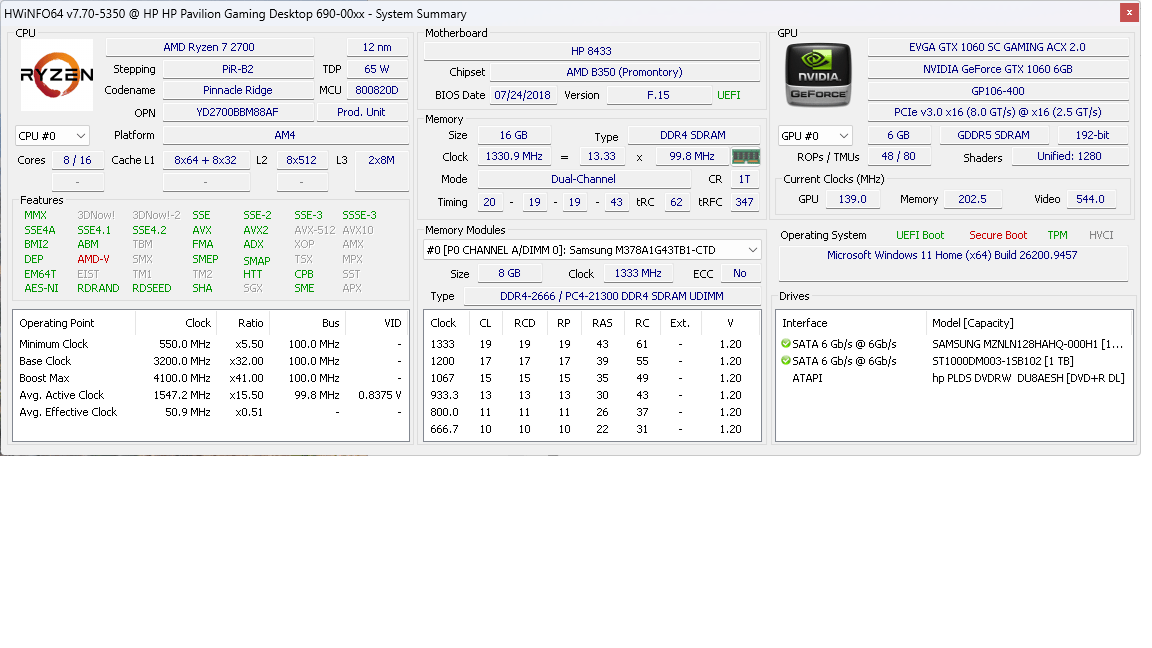
Task: Click the EVGA GTX 1060 SC GAMING field
Action: (x=998, y=47)
